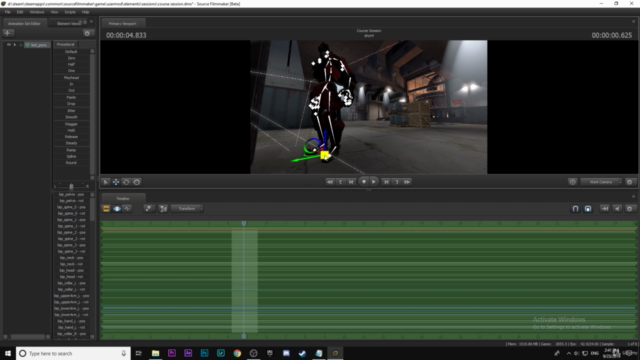Expand the animation set tree arrow

coord(15,44)
